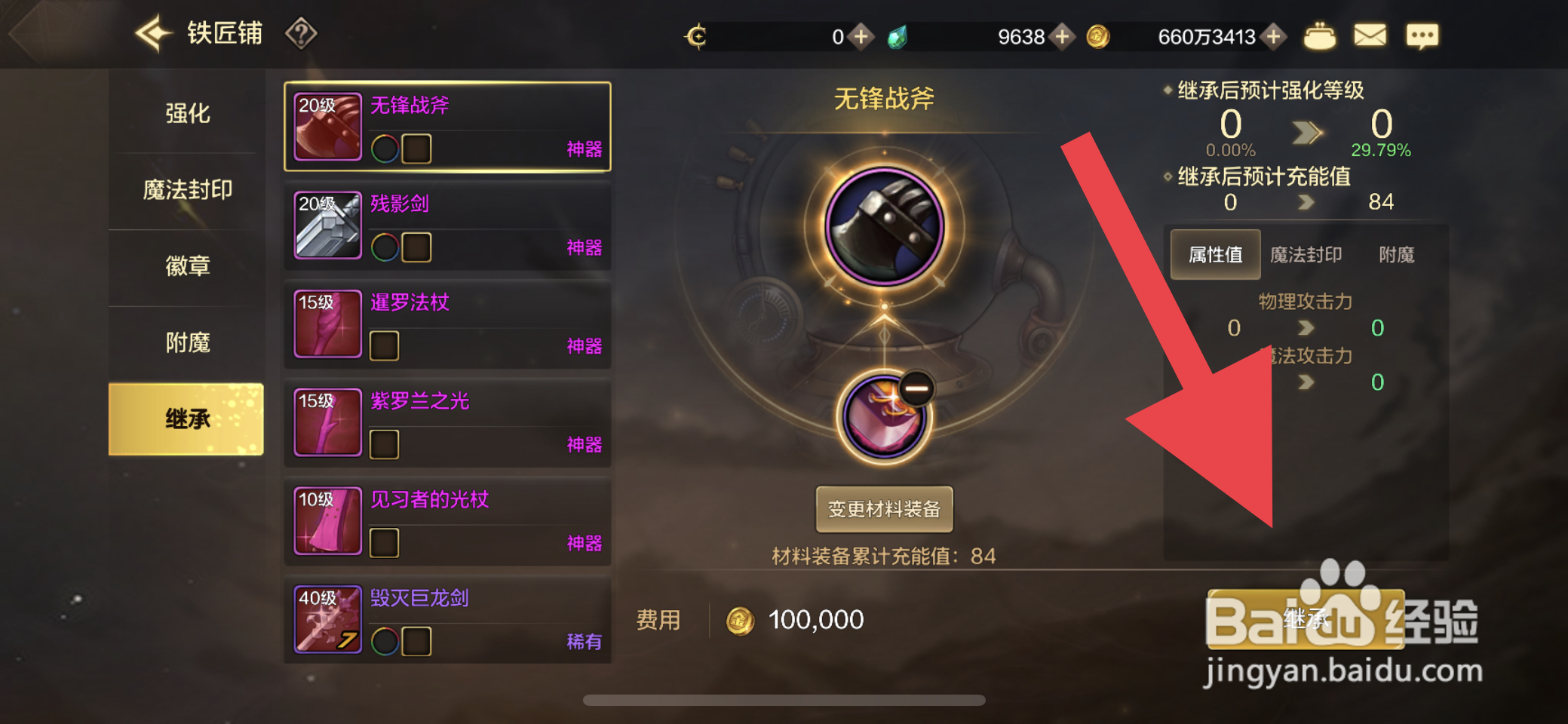Click the 继承 confirm button
Image resolution: width=1568 pixels, height=724 pixels.
coord(1306,619)
